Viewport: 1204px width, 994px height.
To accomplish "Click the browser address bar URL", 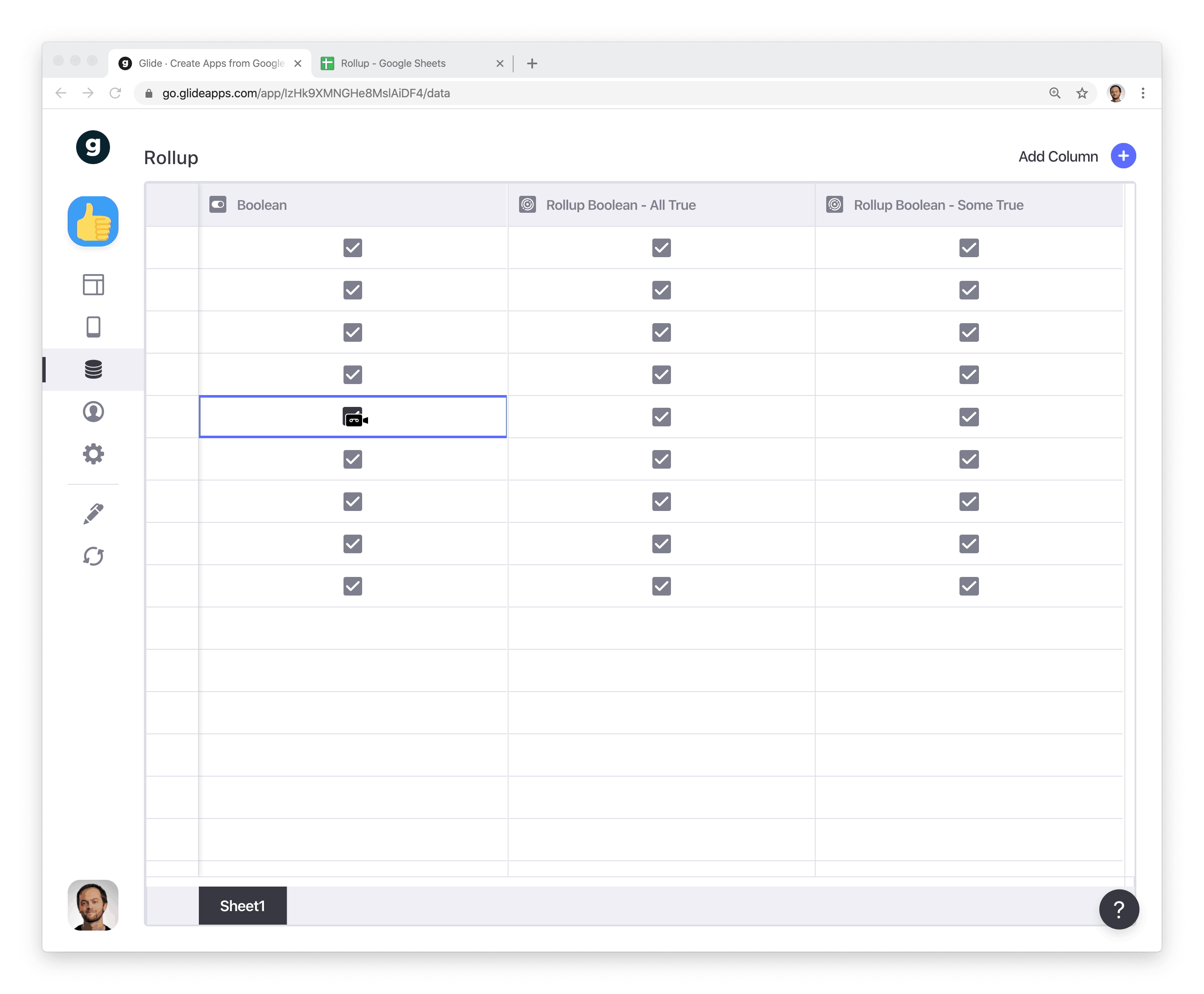I will pos(306,93).
